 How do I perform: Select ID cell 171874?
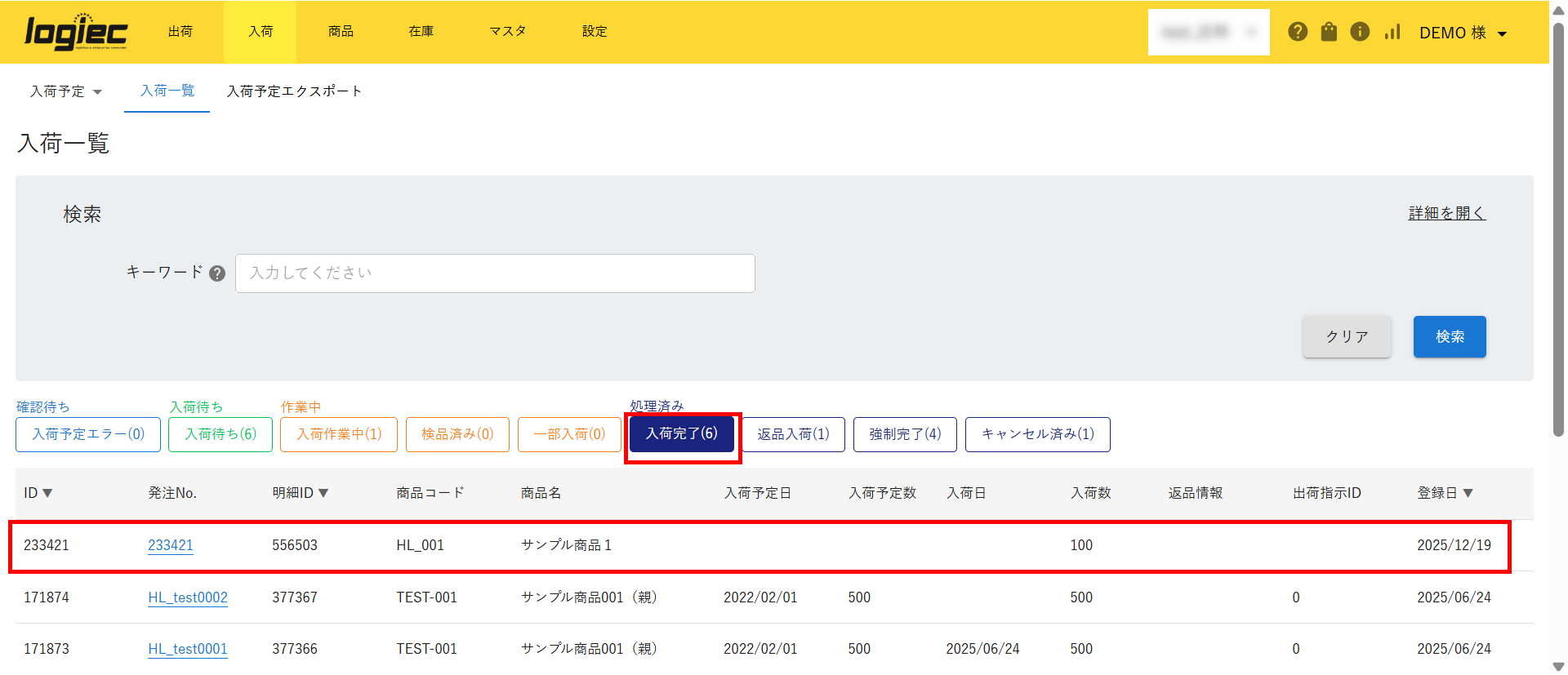47,597
